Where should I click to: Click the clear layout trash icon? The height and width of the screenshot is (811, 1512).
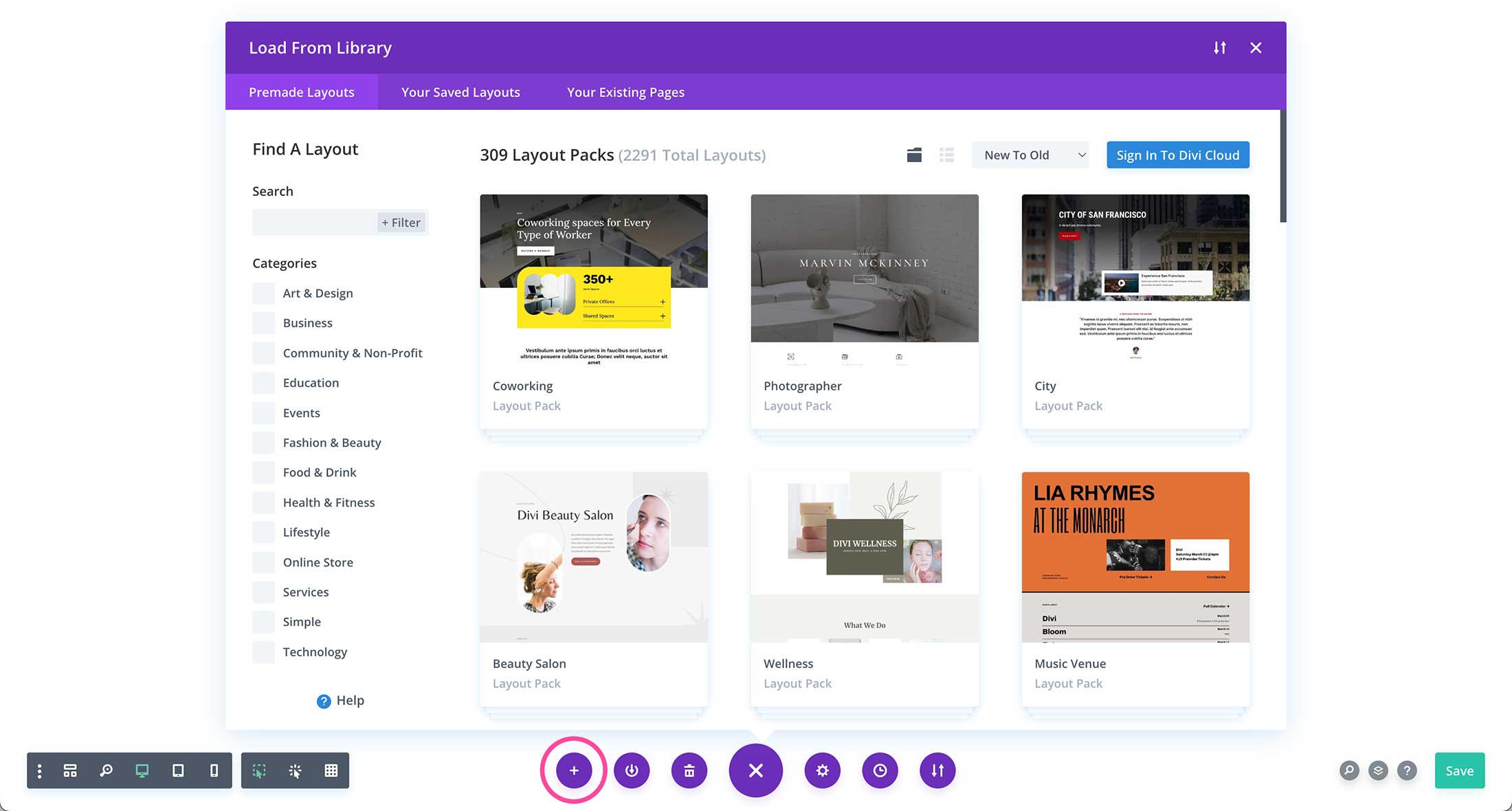point(689,770)
